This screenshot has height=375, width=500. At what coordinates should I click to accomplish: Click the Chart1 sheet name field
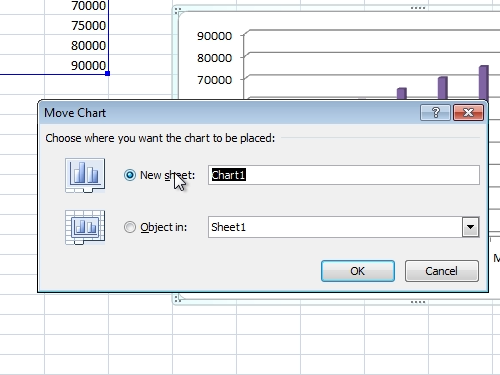tap(344, 175)
